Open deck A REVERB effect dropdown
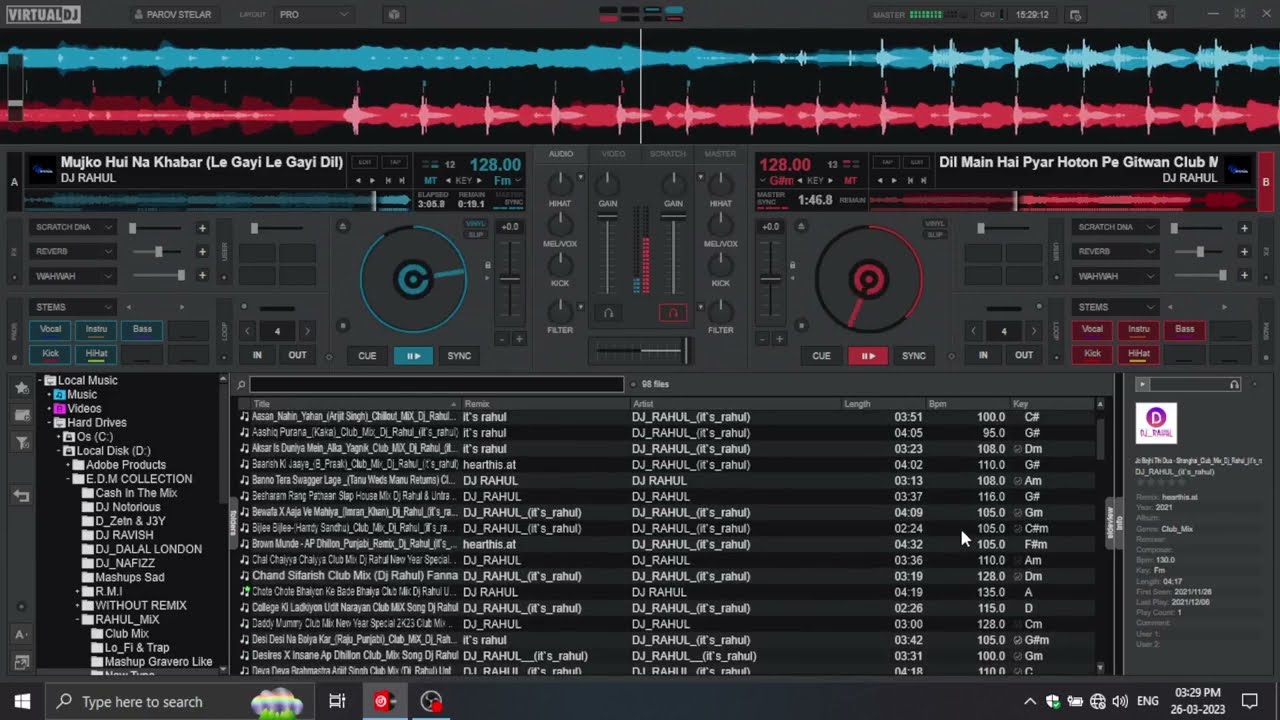 73,252
